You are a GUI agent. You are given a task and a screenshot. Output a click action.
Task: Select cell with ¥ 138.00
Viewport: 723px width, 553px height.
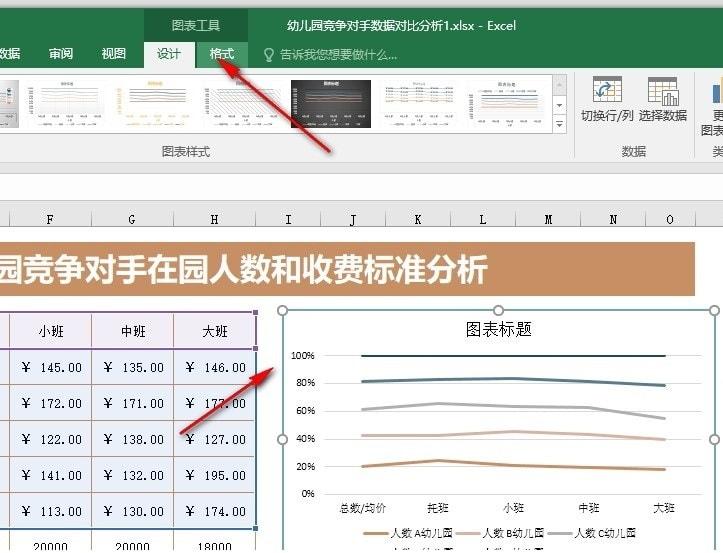133,439
